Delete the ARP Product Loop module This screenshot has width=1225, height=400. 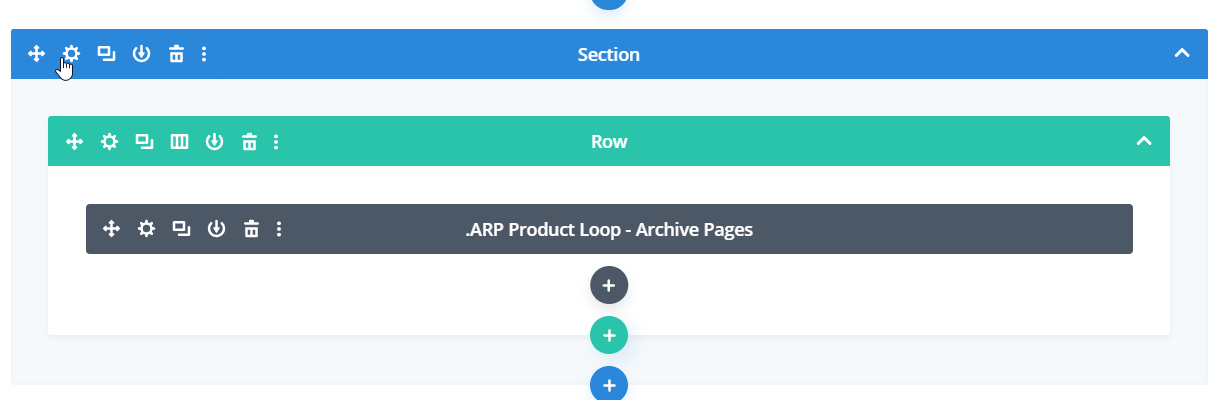pyautogui.click(x=252, y=229)
